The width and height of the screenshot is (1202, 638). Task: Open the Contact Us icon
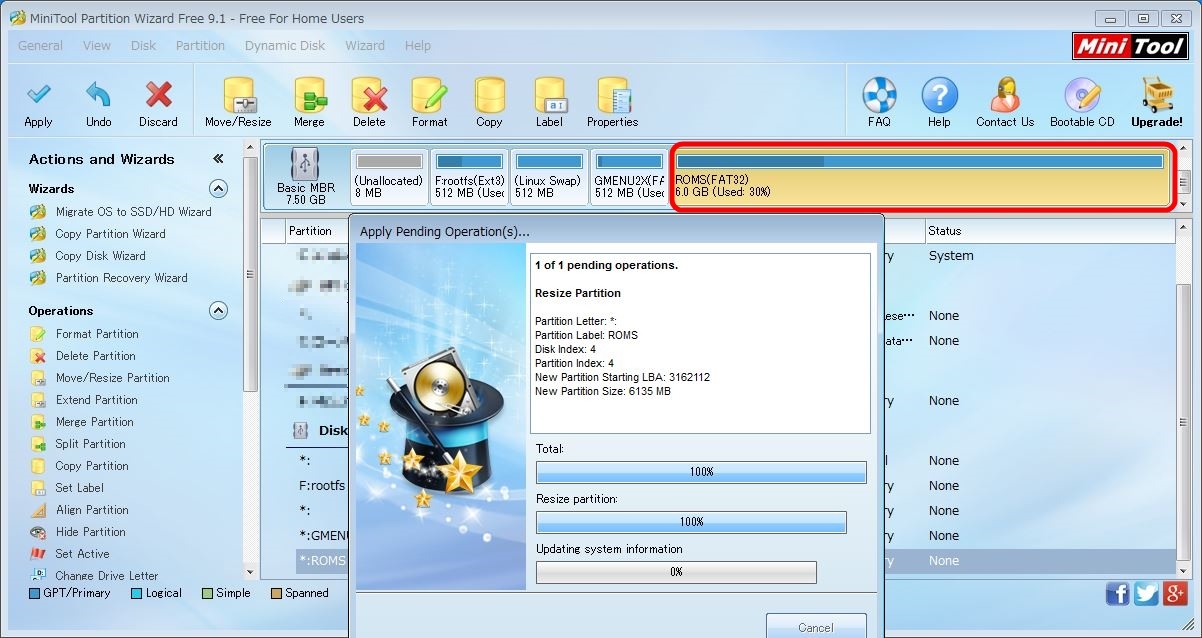point(1005,96)
